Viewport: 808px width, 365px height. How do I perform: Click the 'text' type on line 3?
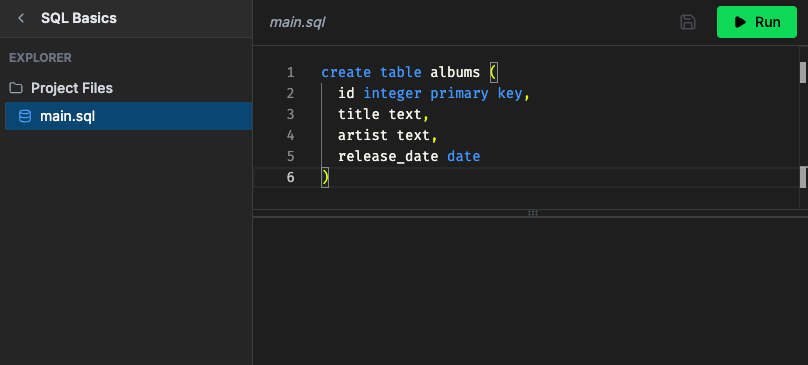tap(405, 114)
